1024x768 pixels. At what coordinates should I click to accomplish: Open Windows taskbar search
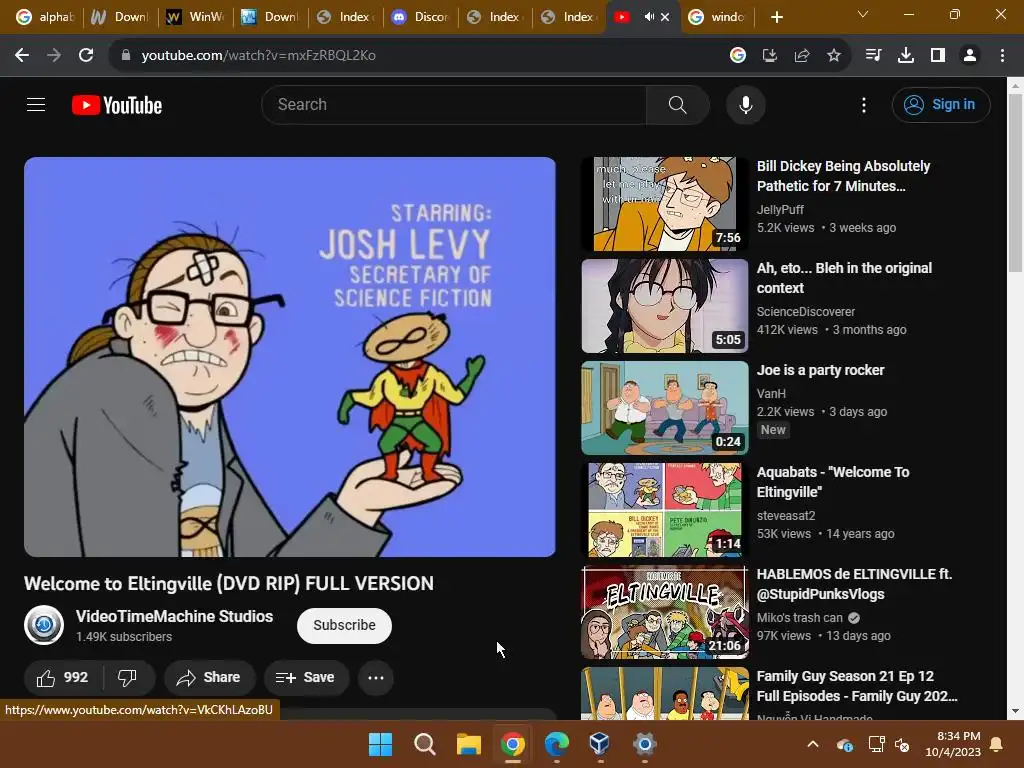click(424, 744)
